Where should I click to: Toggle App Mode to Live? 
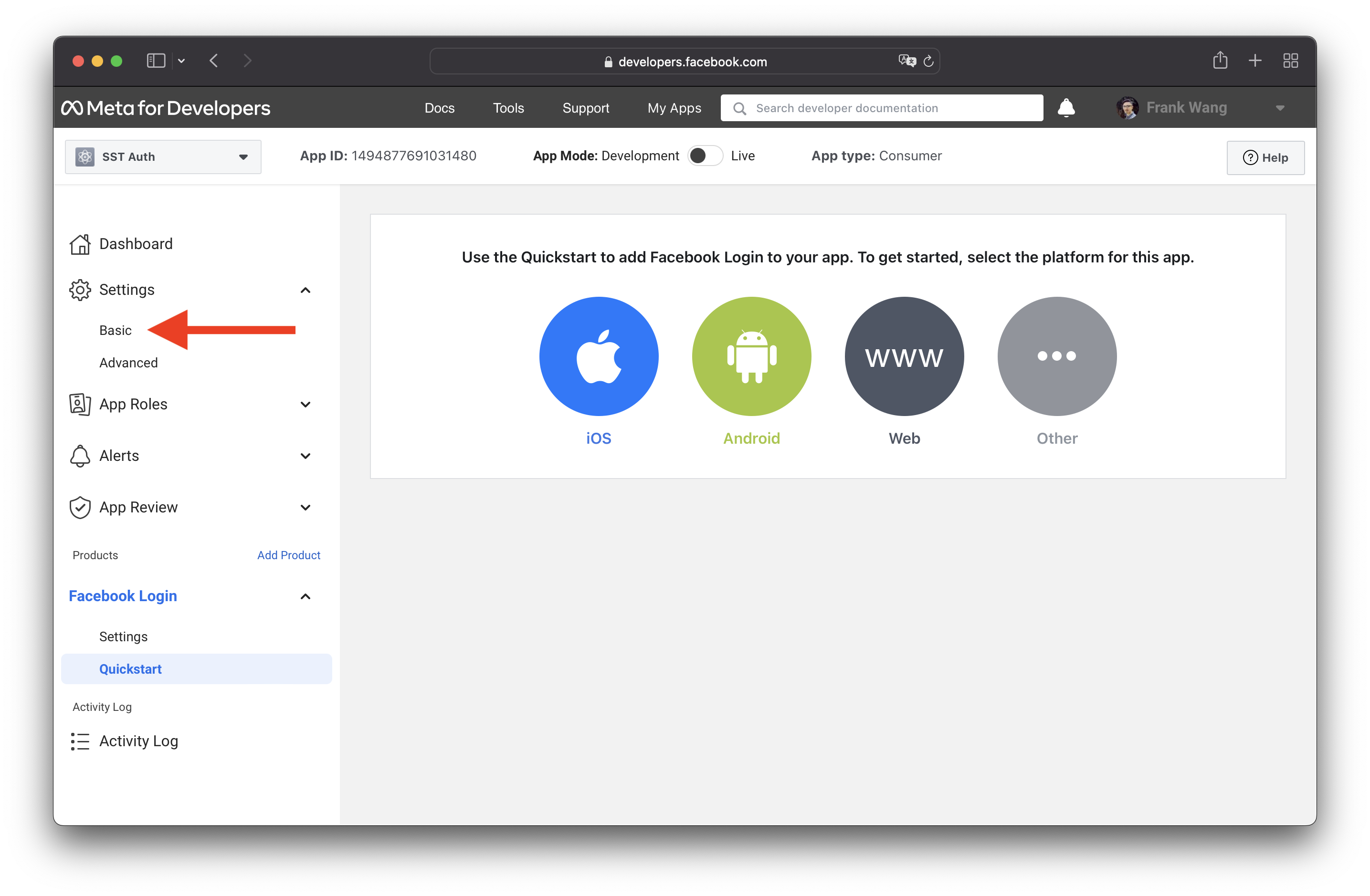coord(705,156)
